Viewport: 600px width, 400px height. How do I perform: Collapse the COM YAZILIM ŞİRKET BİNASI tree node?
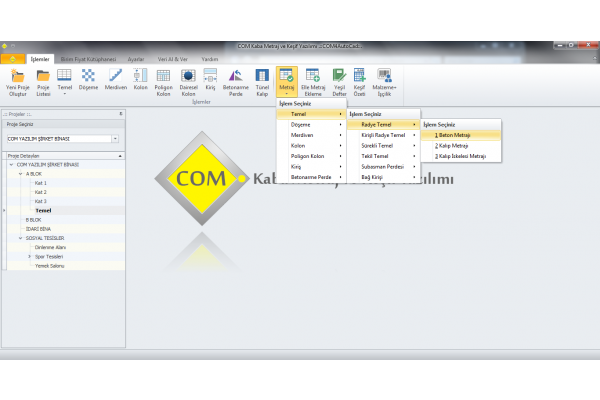pos(11,165)
